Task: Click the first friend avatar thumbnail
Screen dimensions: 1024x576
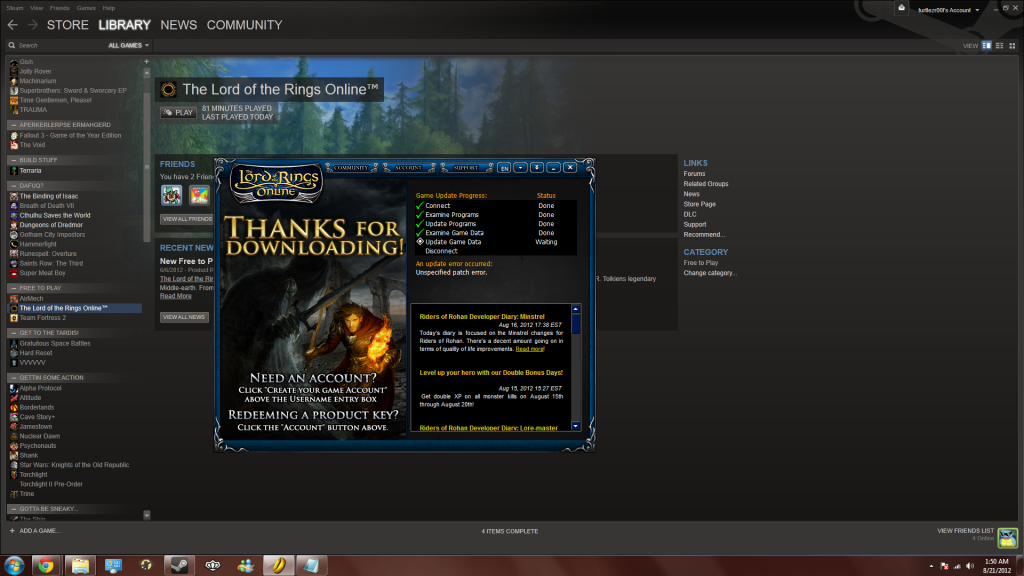Action: tap(172, 195)
